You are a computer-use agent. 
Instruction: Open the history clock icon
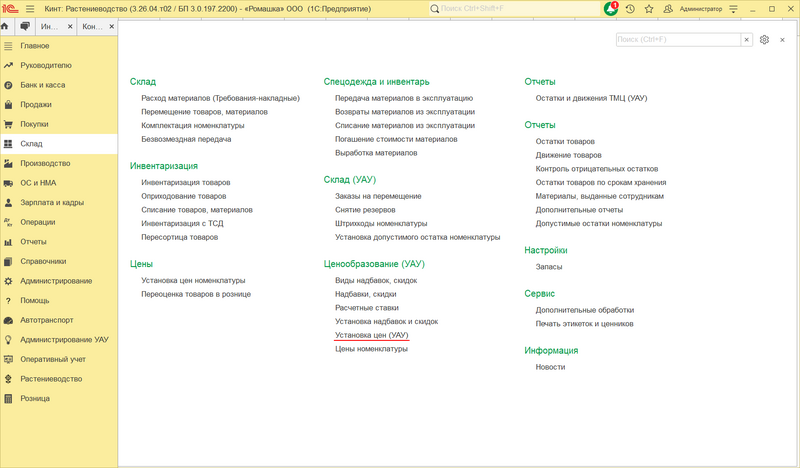(x=630, y=9)
